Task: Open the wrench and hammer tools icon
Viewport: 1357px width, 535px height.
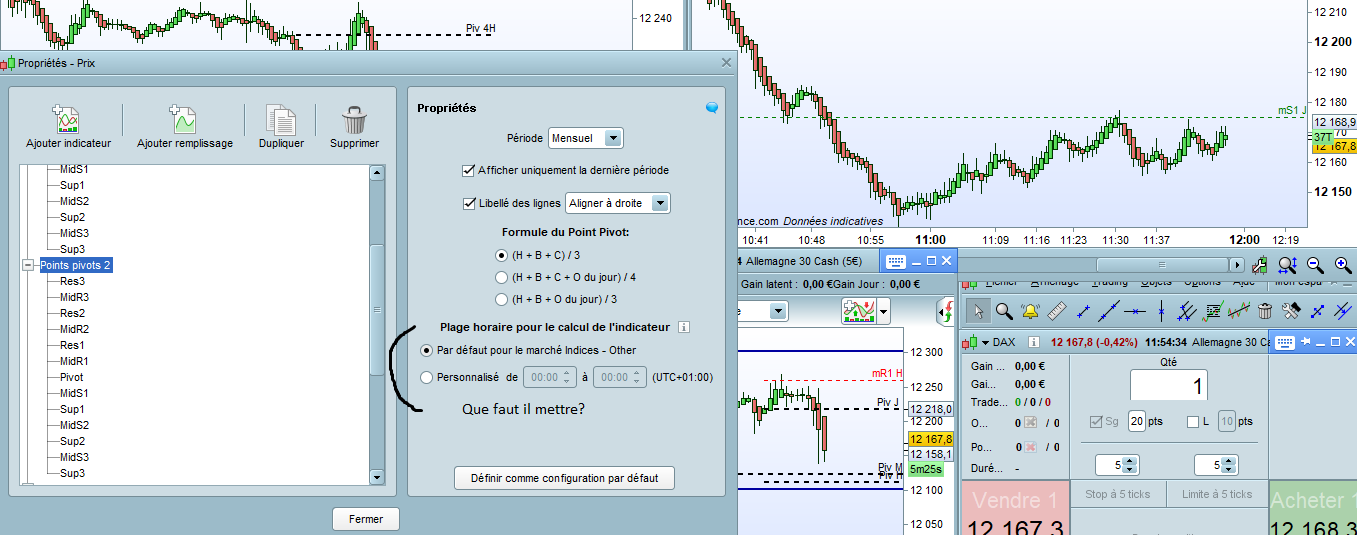Action: 1290,311
